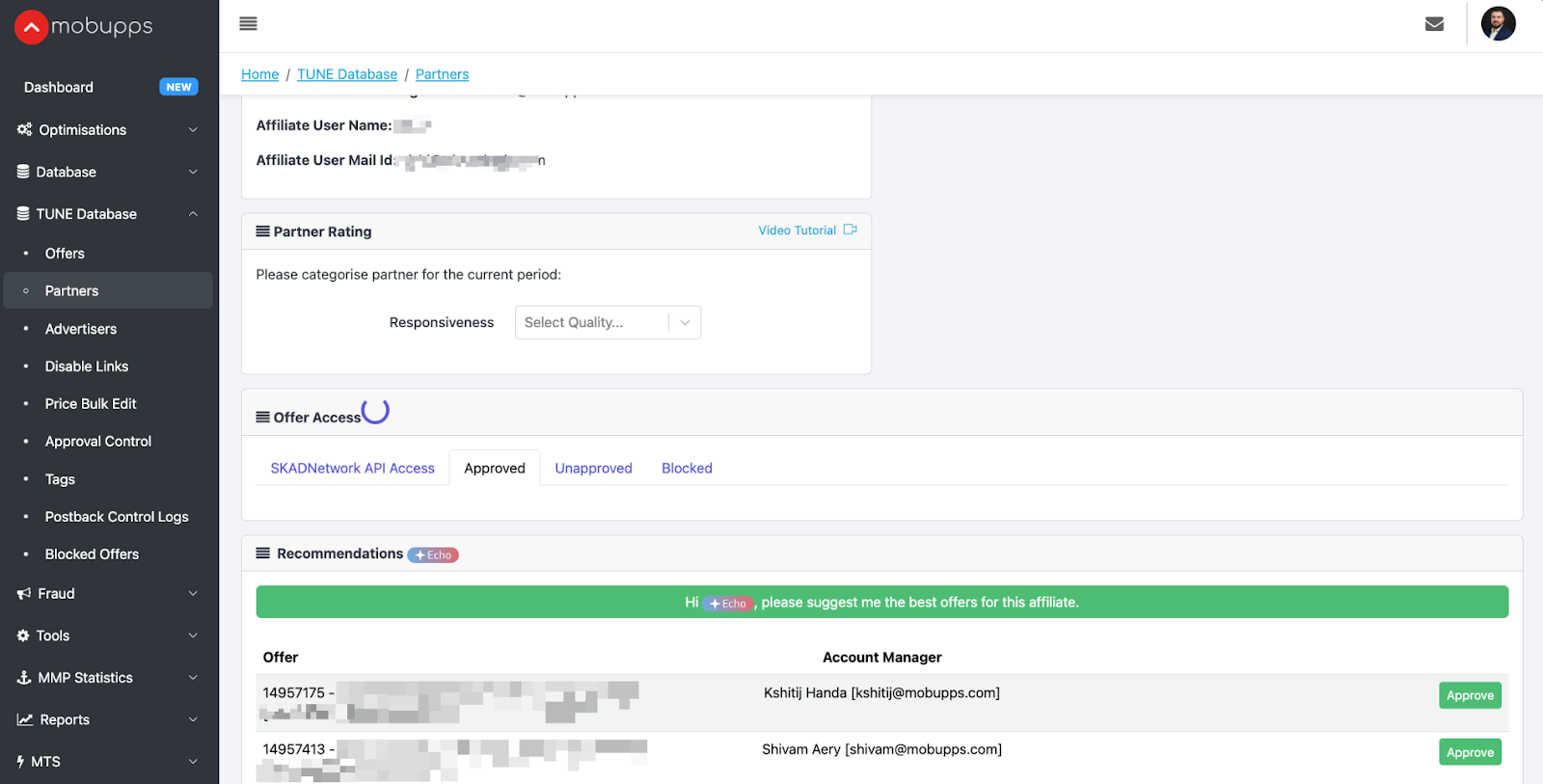Click Shivam Aery account manager text
This screenshot has height=784, width=1543.
coord(881,749)
